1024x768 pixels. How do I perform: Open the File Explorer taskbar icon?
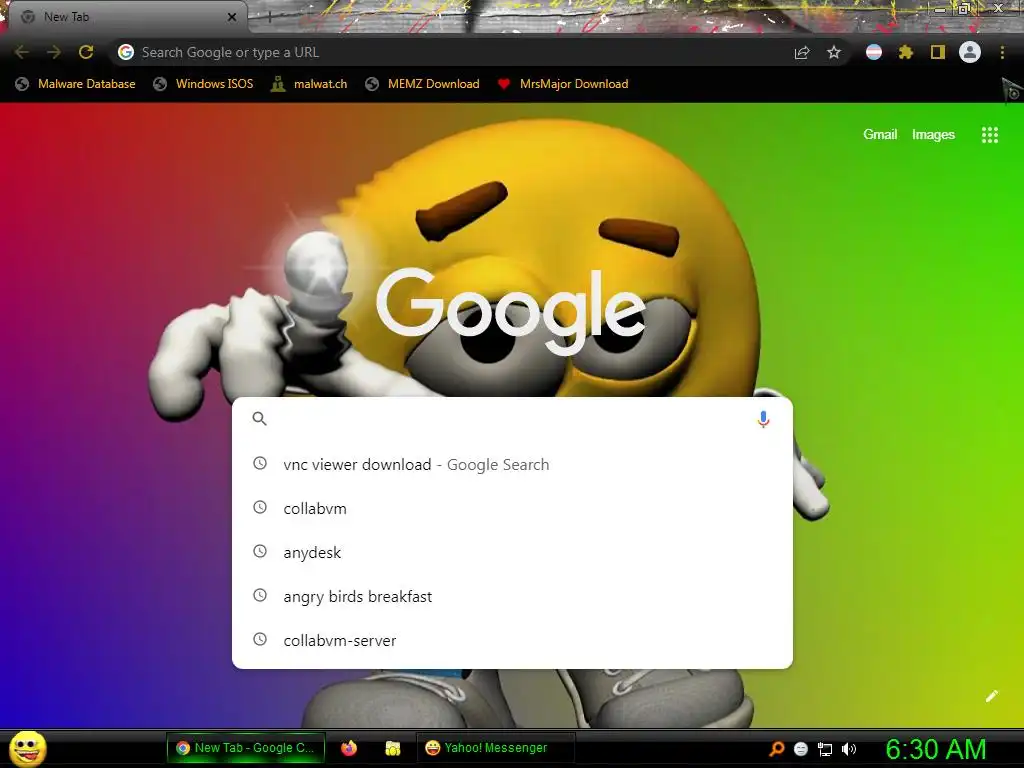click(392, 748)
